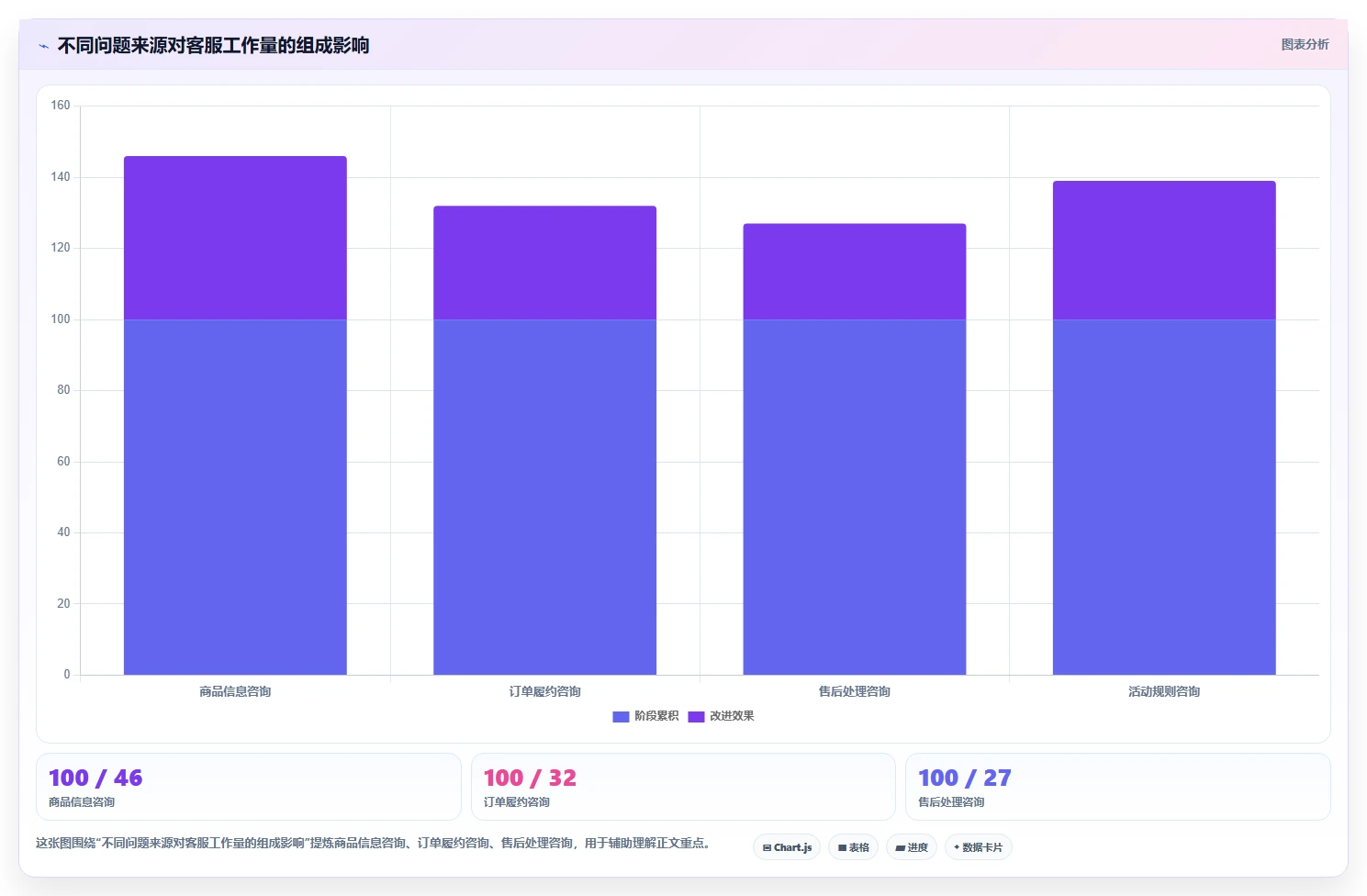Screen dimensions: 1367x896
Task: Click the 图表分析 label in header
Action: click(x=1305, y=44)
